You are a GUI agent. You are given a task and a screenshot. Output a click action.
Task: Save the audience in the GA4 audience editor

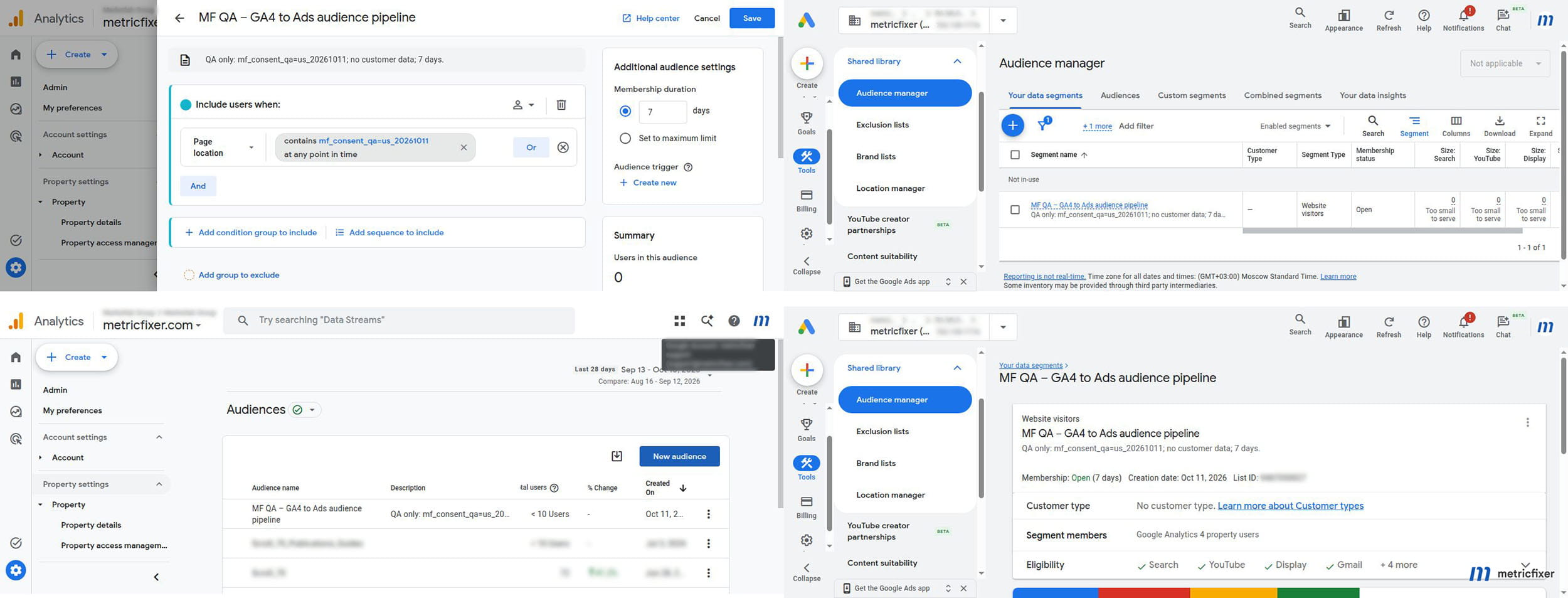(x=751, y=18)
